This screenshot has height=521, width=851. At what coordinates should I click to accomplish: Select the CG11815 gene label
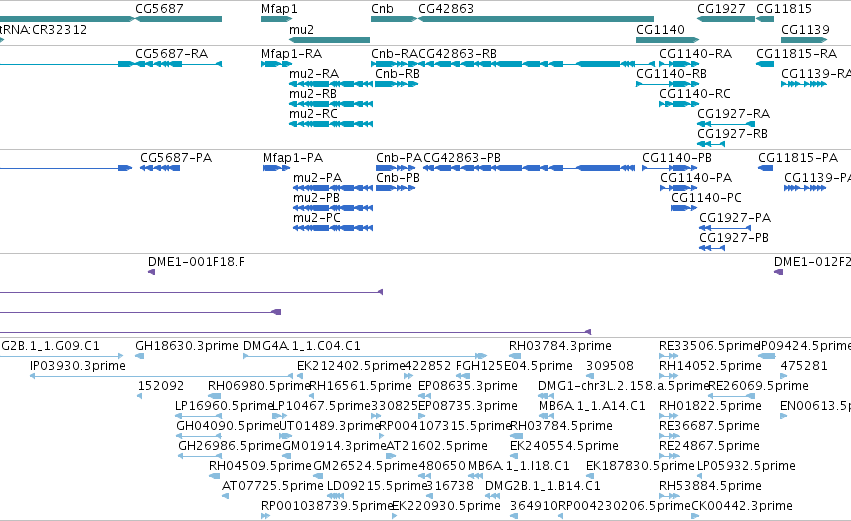point(784,9)
